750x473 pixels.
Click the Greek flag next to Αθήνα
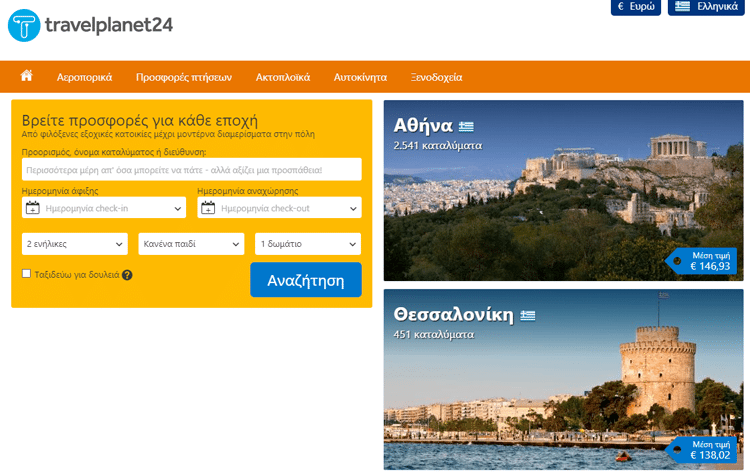(466, 127)
